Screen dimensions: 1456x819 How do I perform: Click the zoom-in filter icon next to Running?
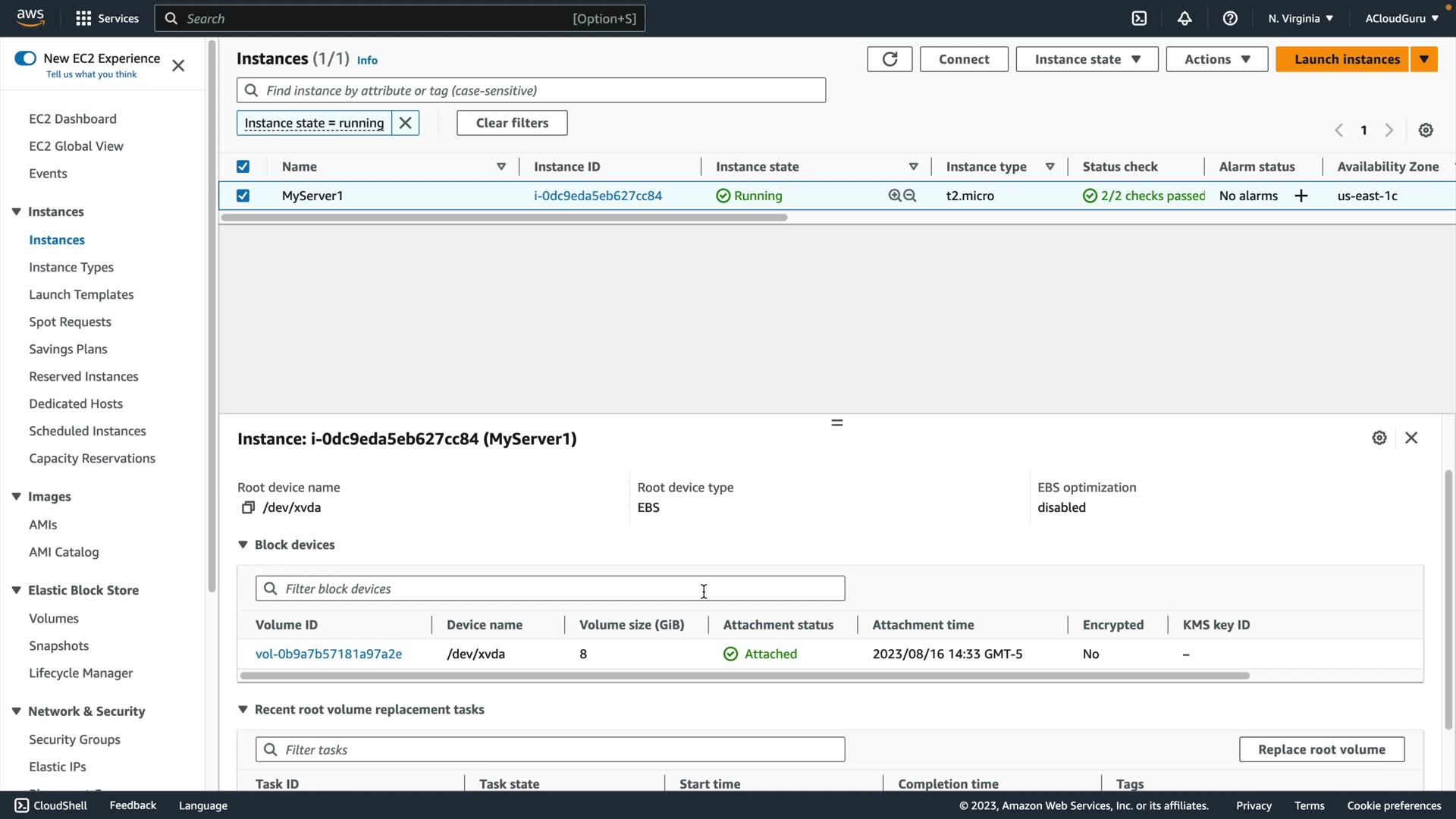tap(895, 196)
